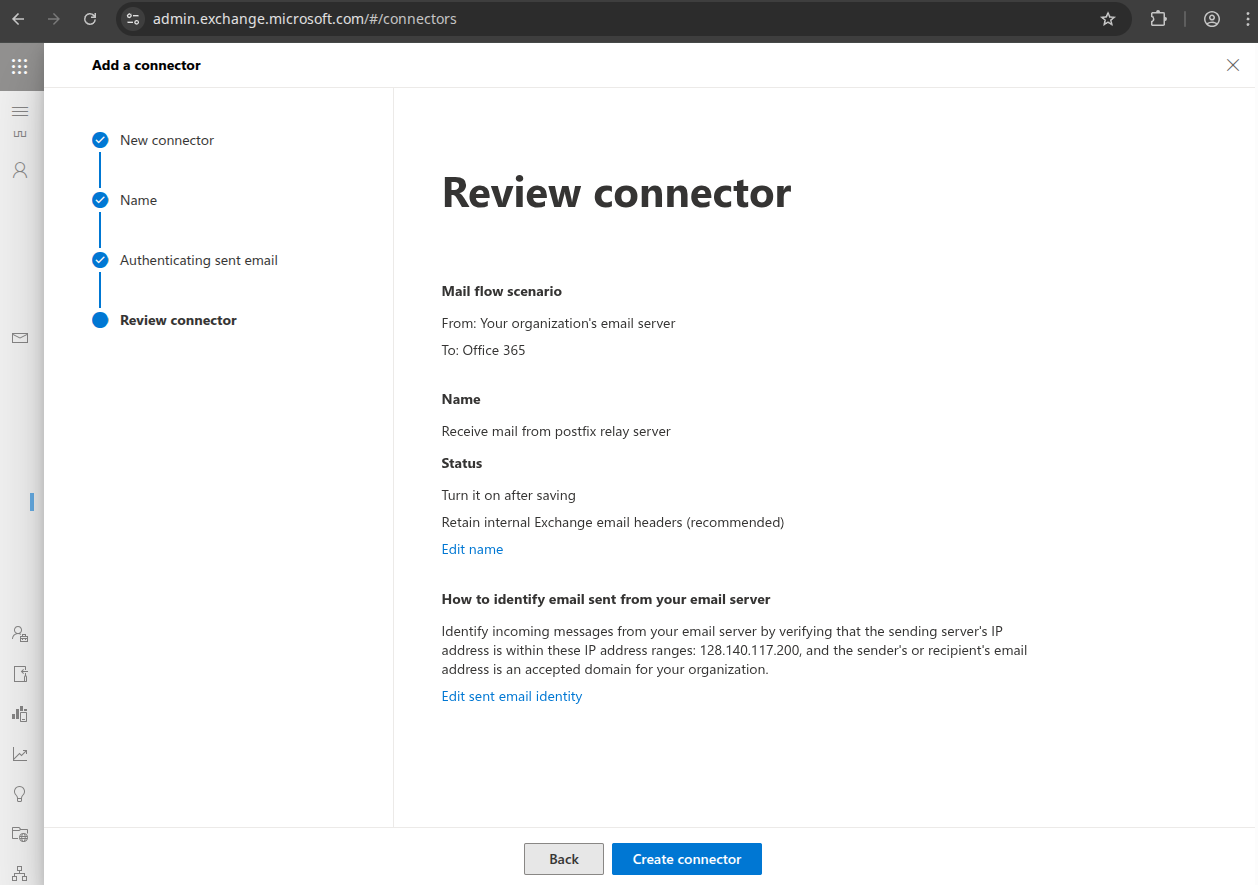Bookmark this page with star icon
The image size is (1258, 885).
tap(1108, 19)
